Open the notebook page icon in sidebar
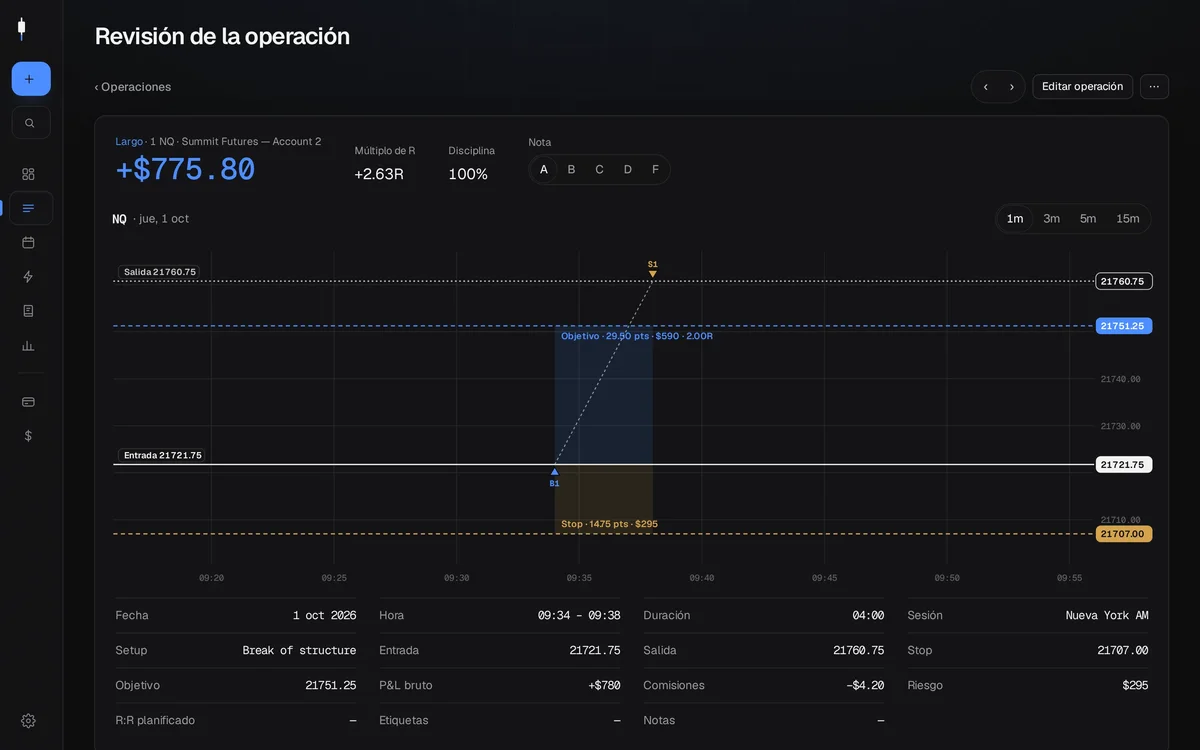Image resolution: width=1200 pixels, height=750 pixels. coord(28,311)
